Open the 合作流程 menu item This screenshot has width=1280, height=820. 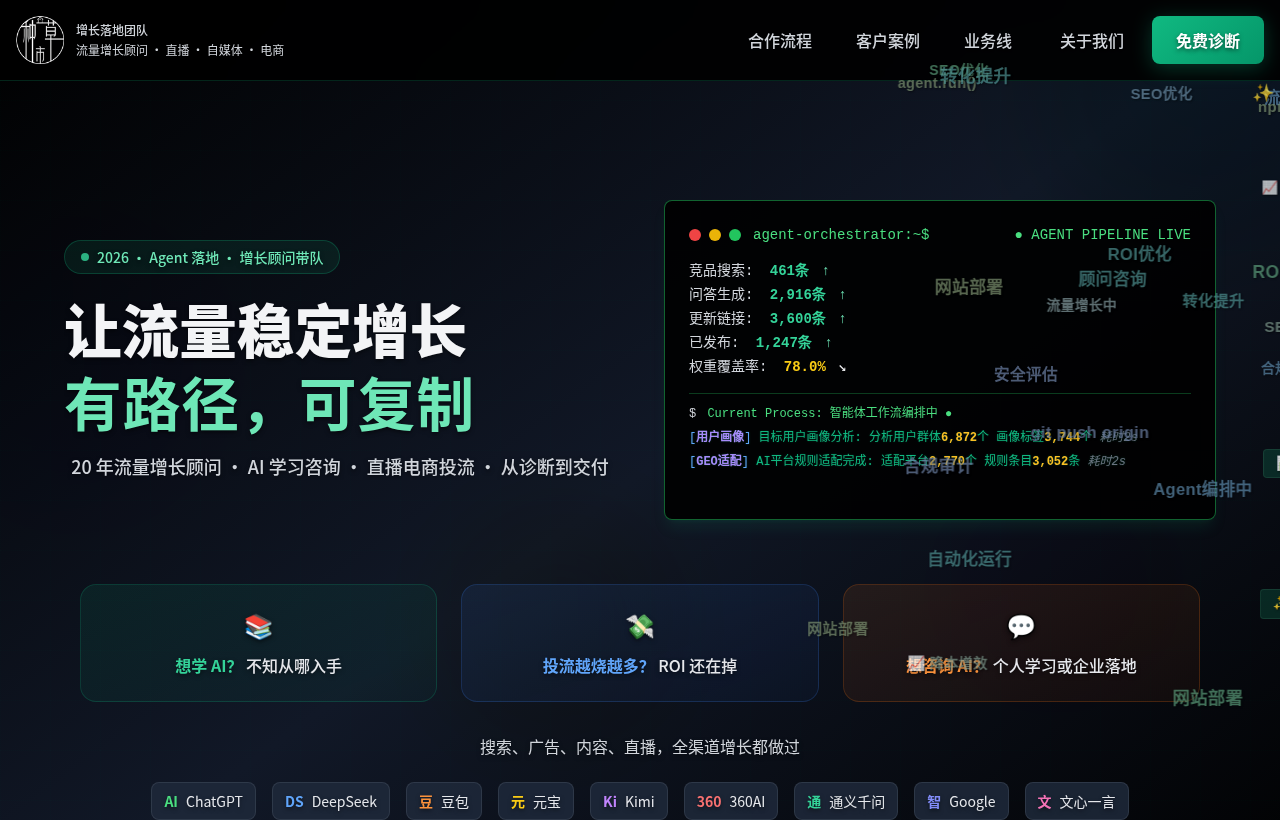780,41
